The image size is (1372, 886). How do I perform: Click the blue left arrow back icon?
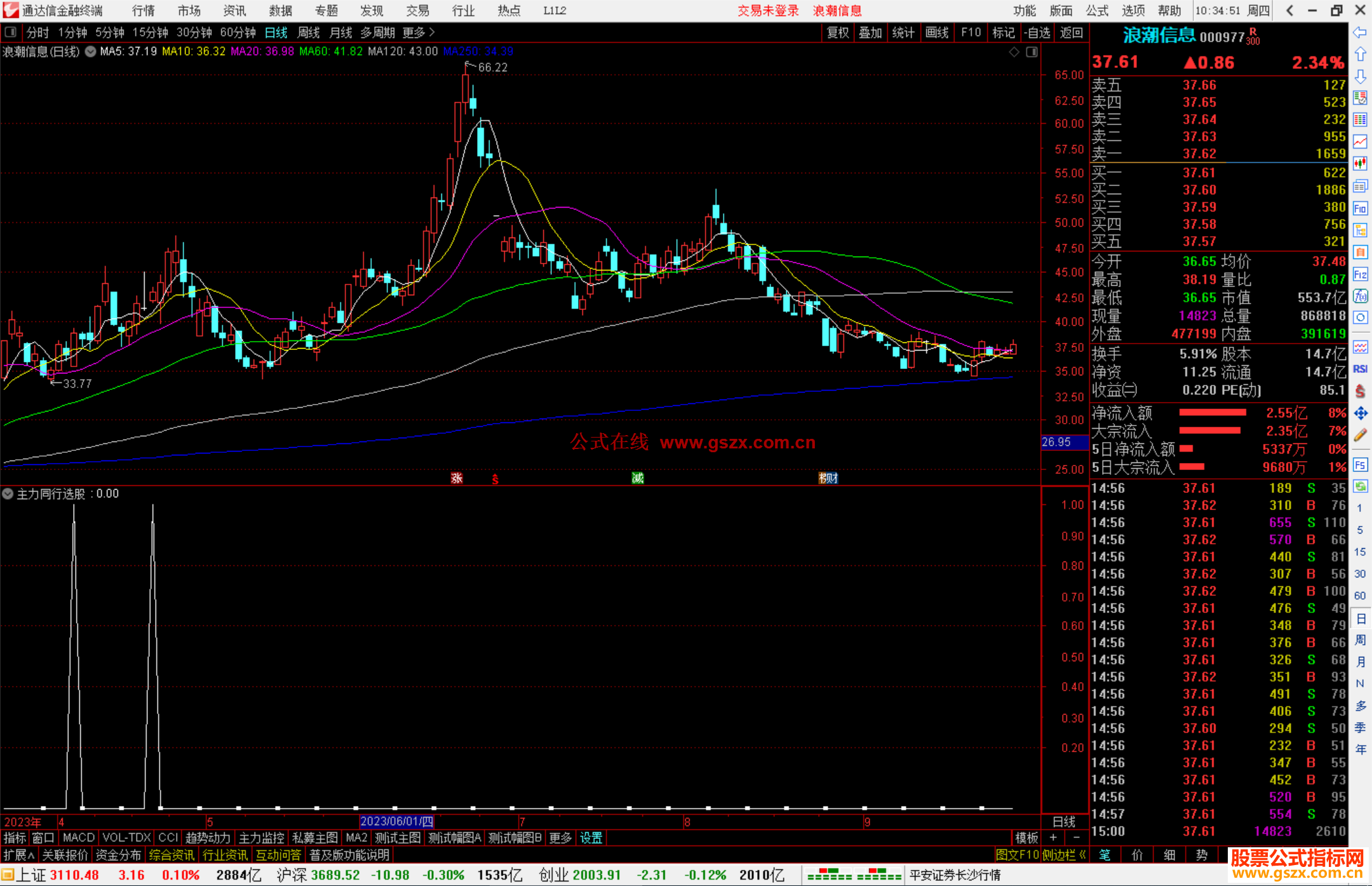pos(1360,32)
